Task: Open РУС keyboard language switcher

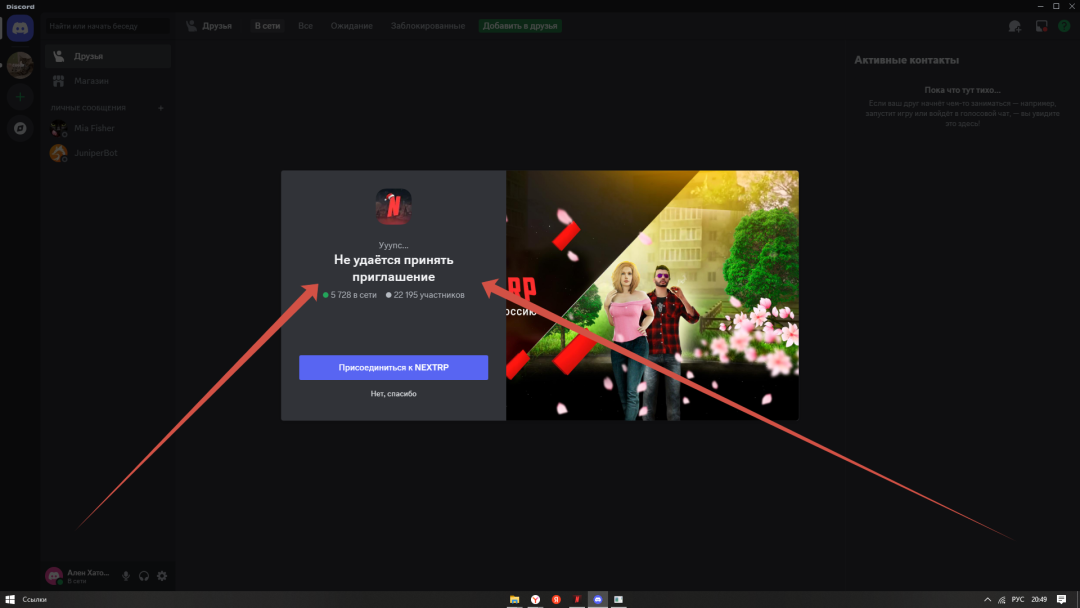Action: point(1017,599)
